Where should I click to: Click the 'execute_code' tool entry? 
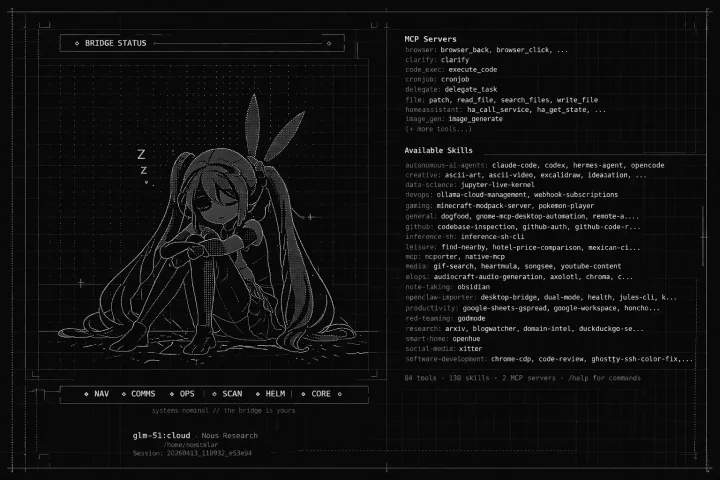coord(472,69)
